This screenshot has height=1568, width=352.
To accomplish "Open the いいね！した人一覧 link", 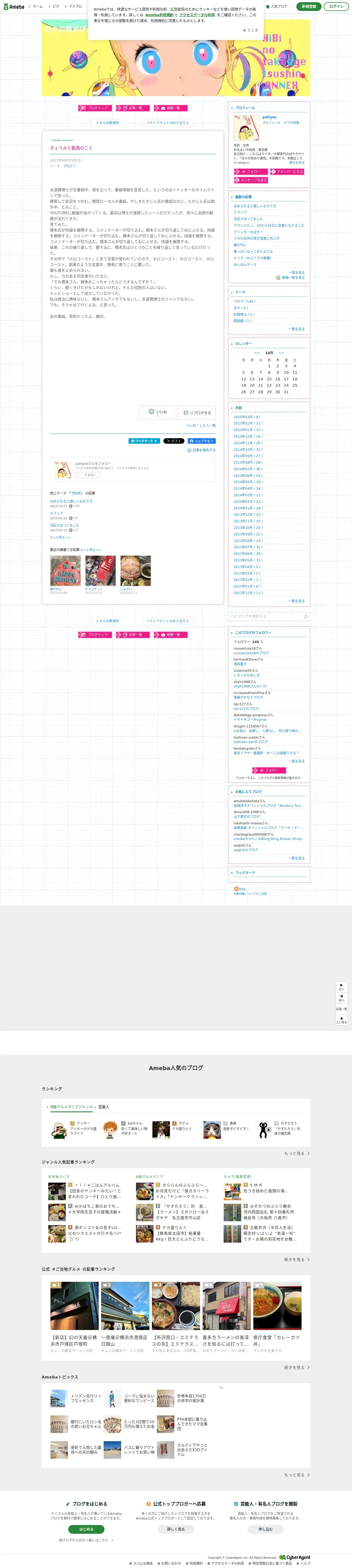I will (x=201, y=425).
